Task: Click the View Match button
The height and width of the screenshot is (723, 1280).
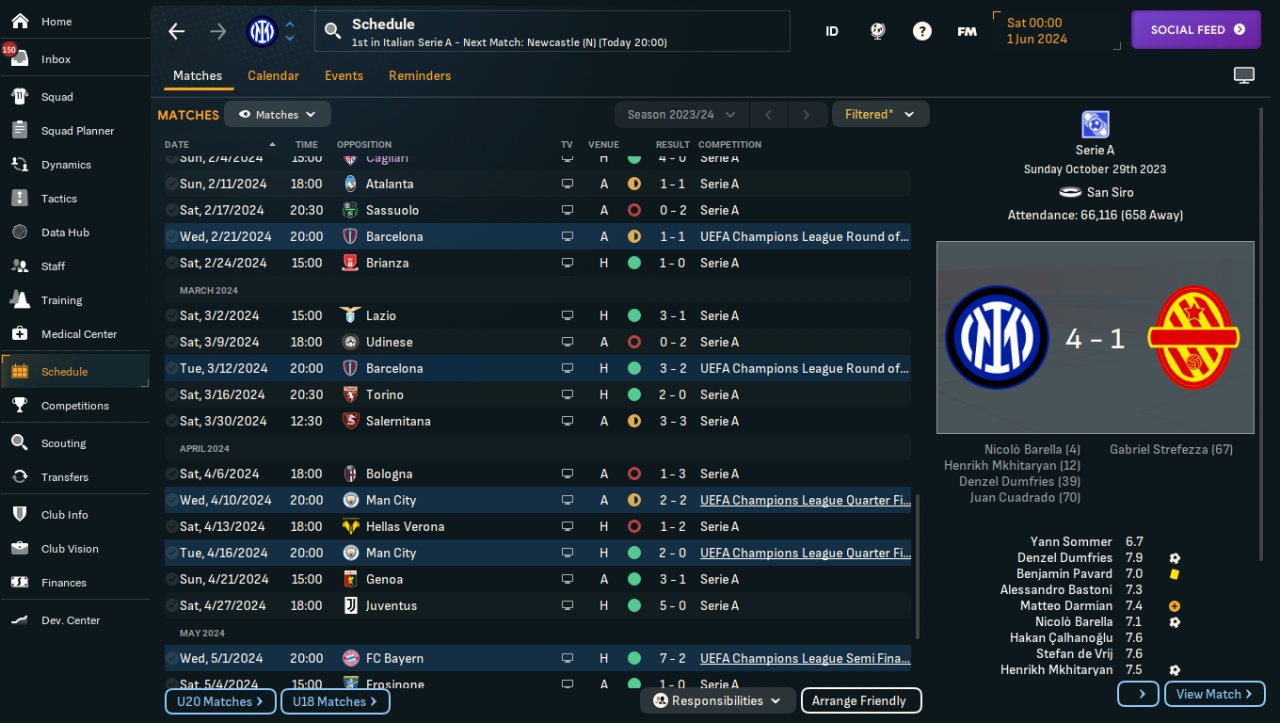Action: pos(1215,694)
